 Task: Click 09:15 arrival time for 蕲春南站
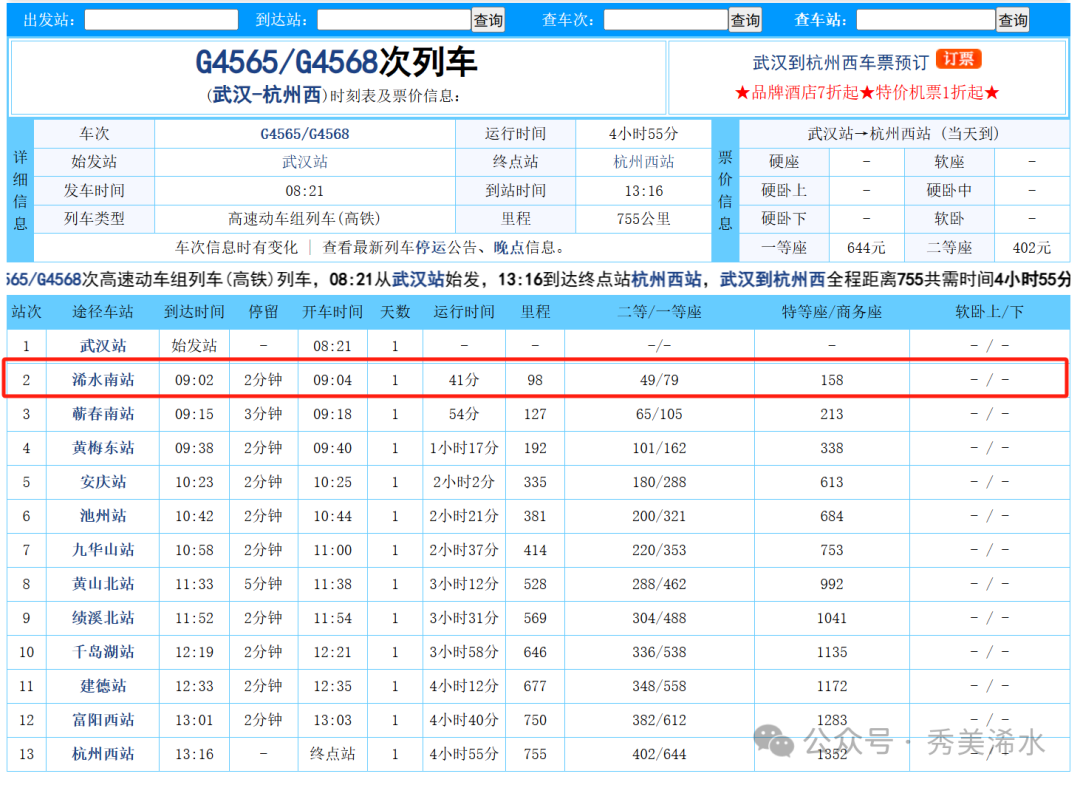pyautogui.click(x=194, y=415)
